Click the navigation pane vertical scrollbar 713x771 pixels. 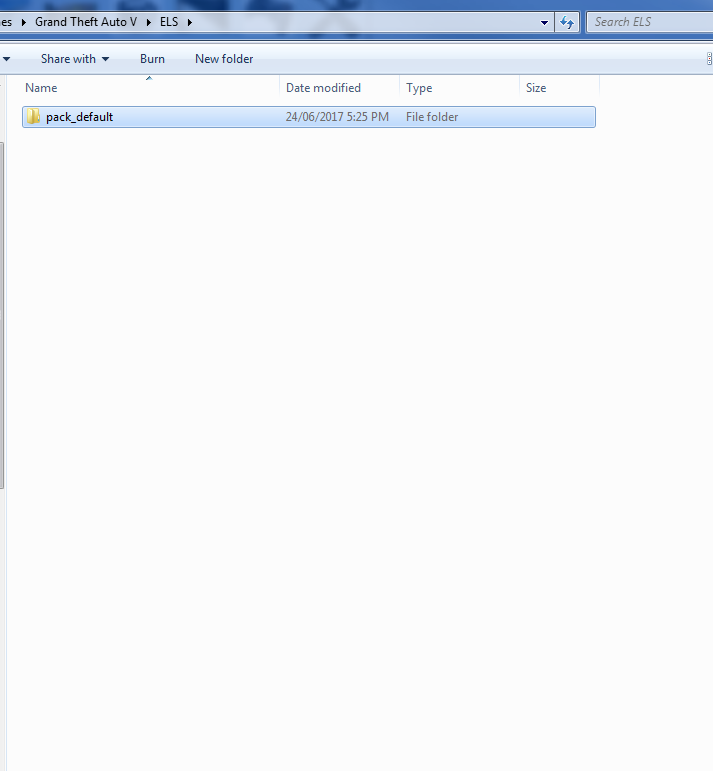click(2, 315)
